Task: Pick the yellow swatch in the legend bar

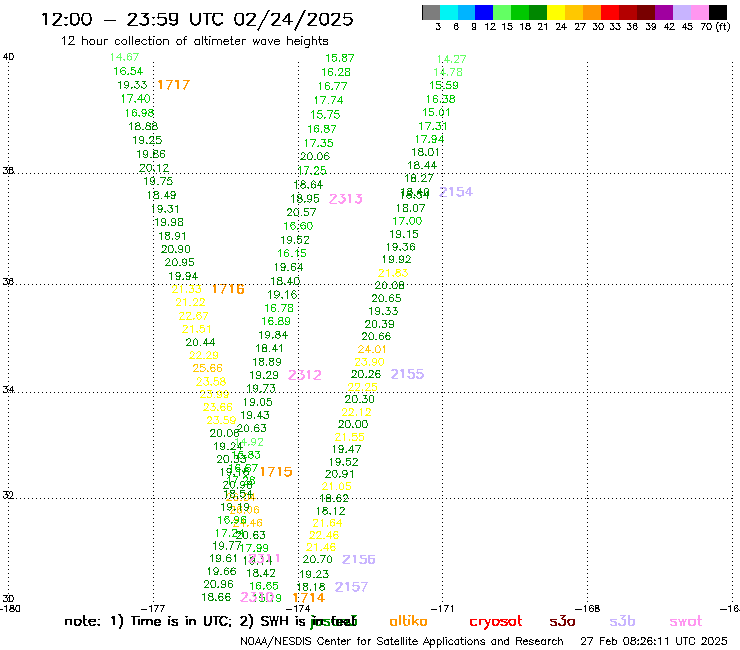Action: [x=556, y=12]
